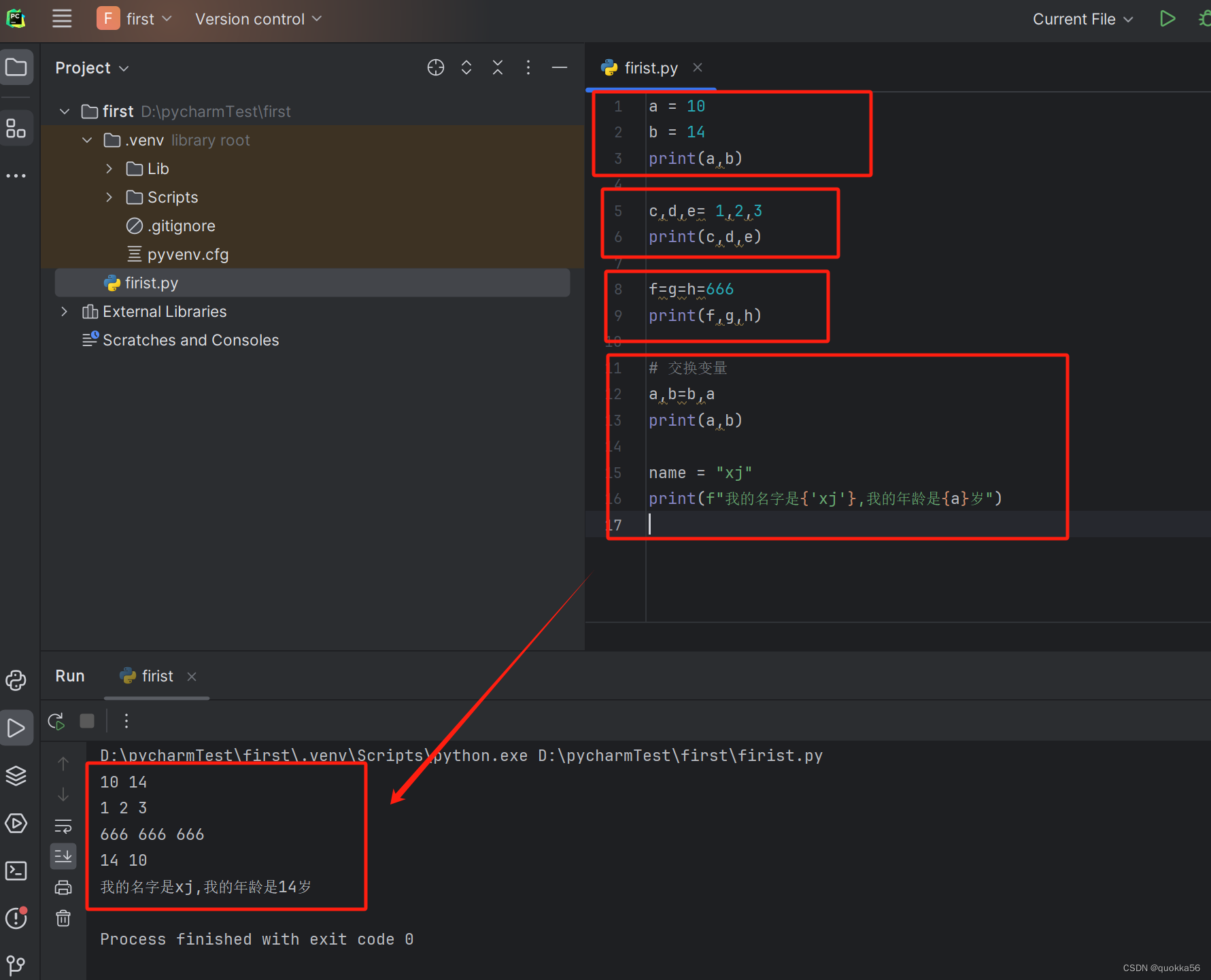Click the f=g=h=666 code line
The height and width of the screenshot is (980, 1211).
[x=691, y=290]
